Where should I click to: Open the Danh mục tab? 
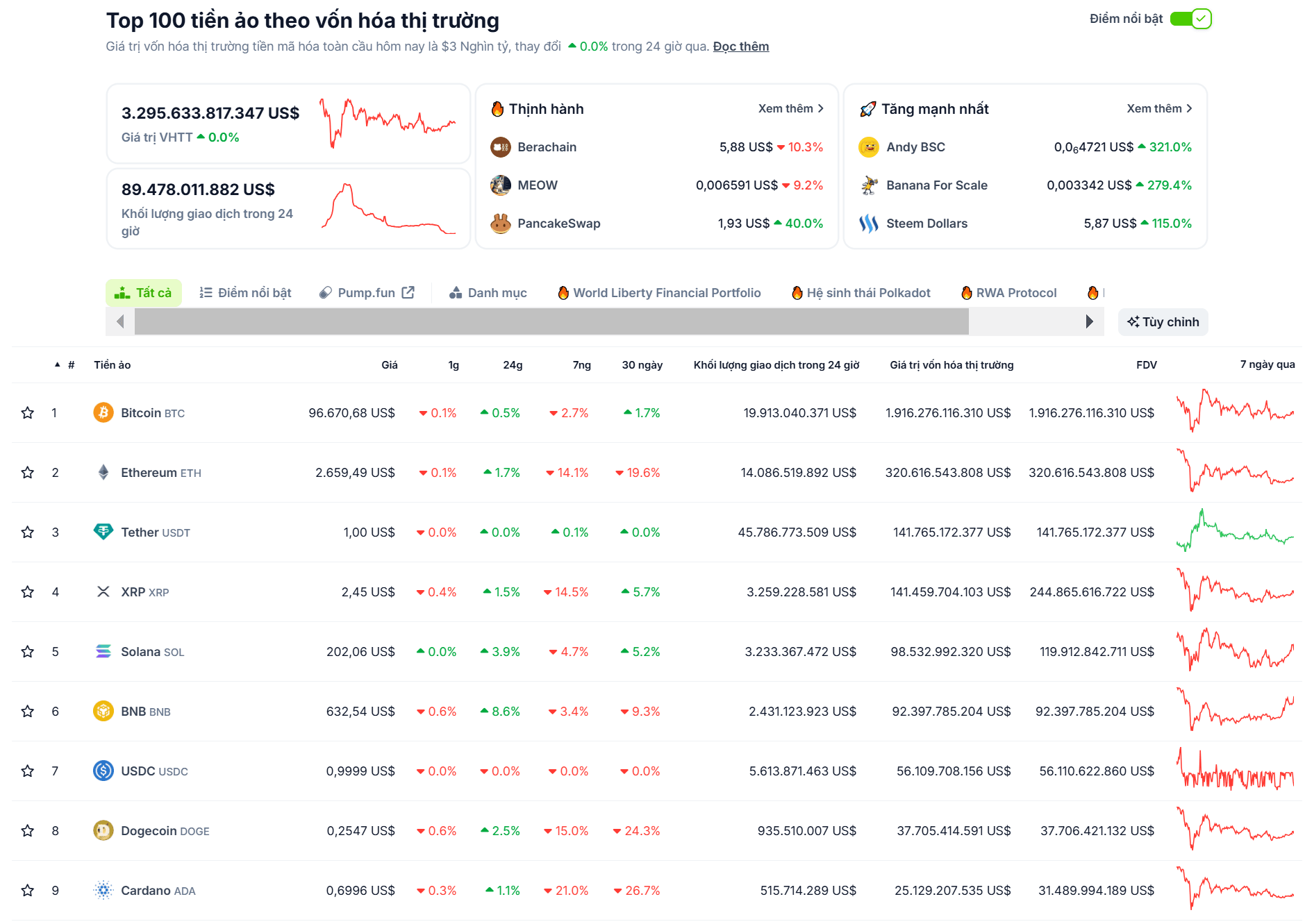click(488, 293)
